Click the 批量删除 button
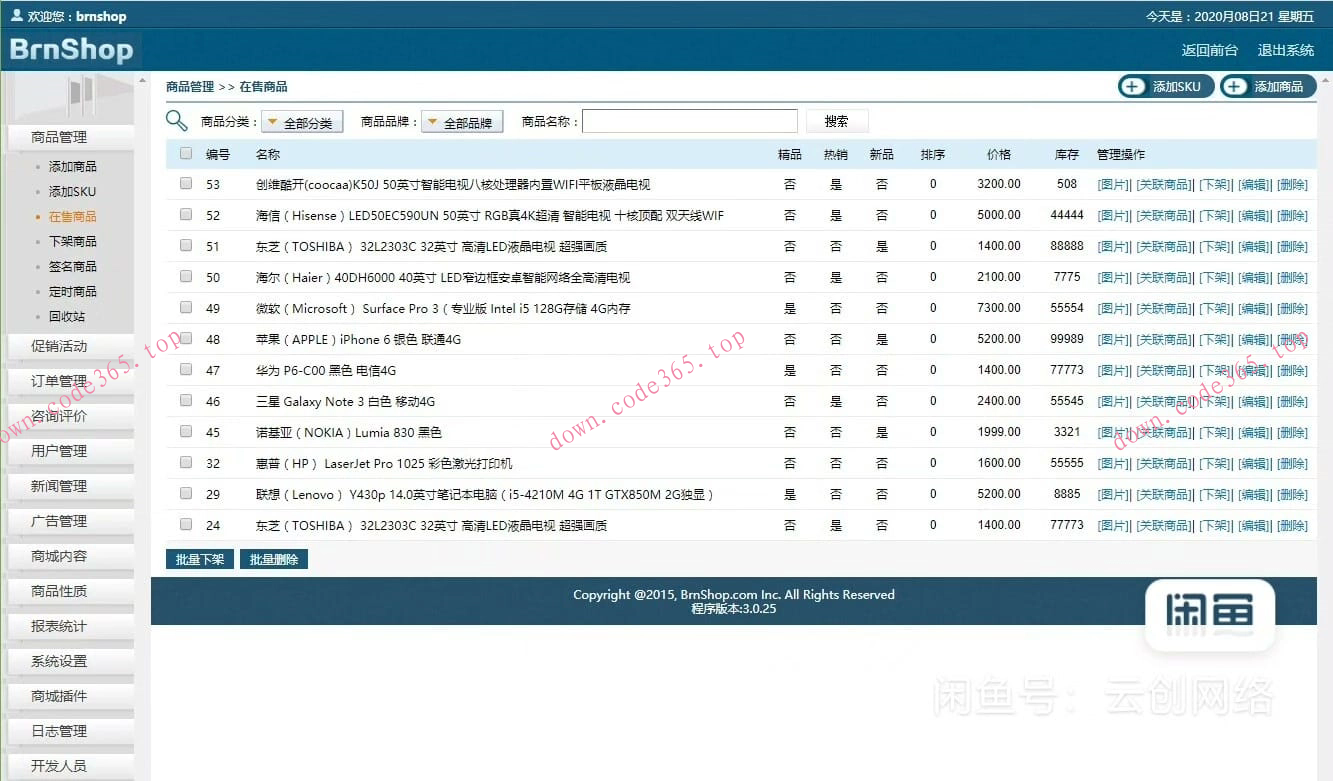Screen dimensions: 1333x781 pyautogui.click(x=273, y=559)
